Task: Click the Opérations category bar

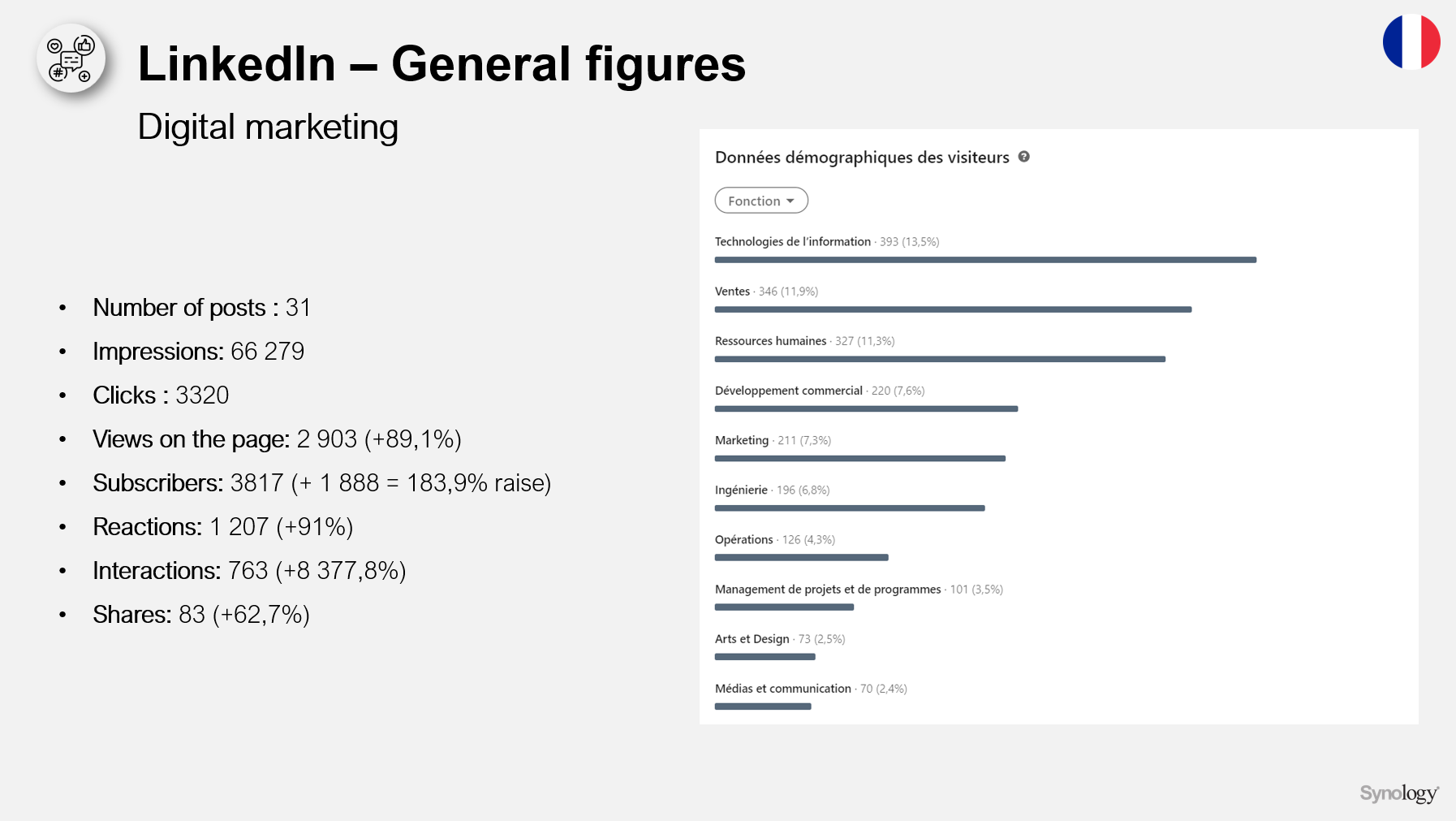Action: click(801, 558)
